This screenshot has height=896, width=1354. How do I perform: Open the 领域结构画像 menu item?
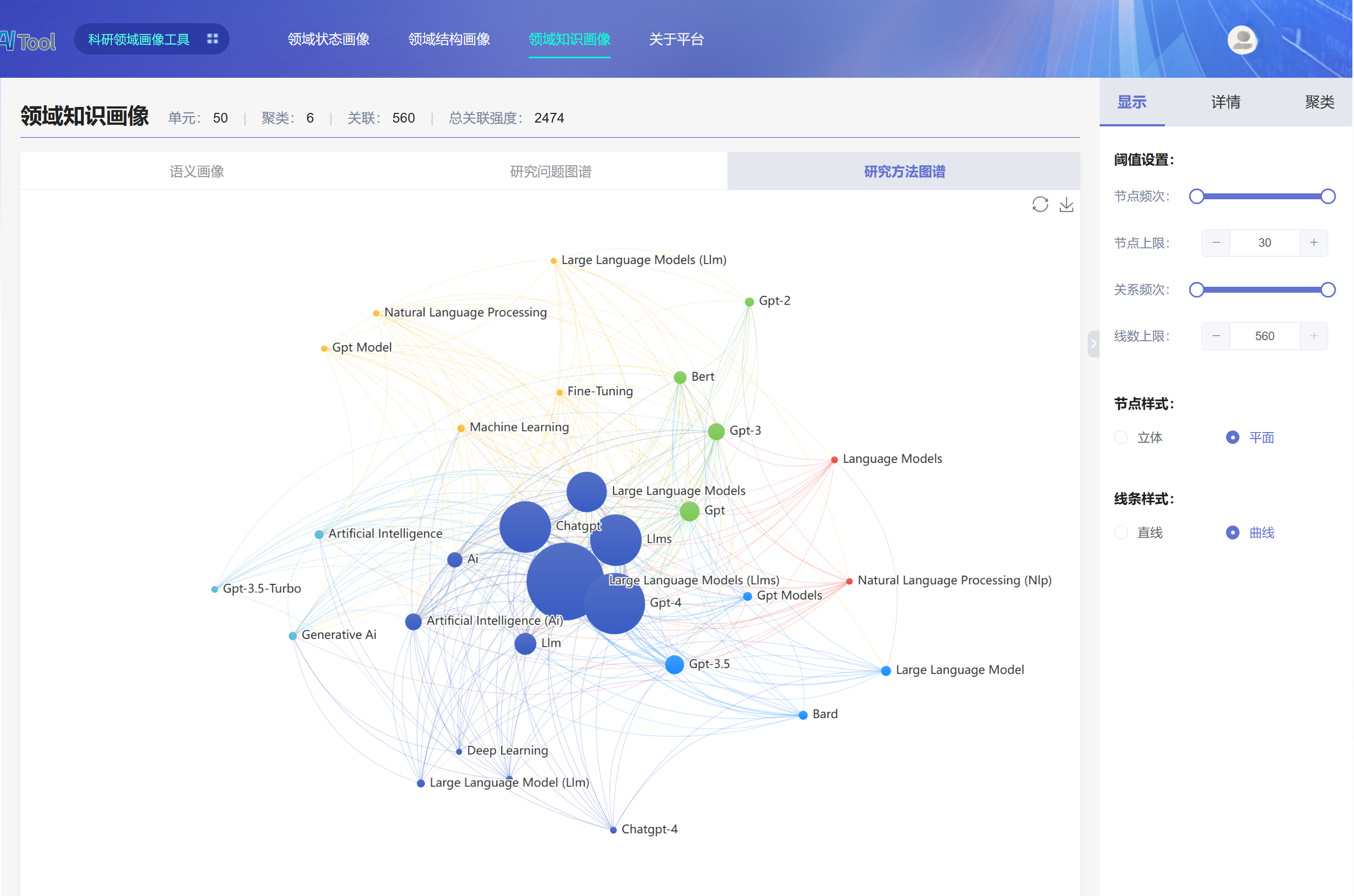coord(449,39)
